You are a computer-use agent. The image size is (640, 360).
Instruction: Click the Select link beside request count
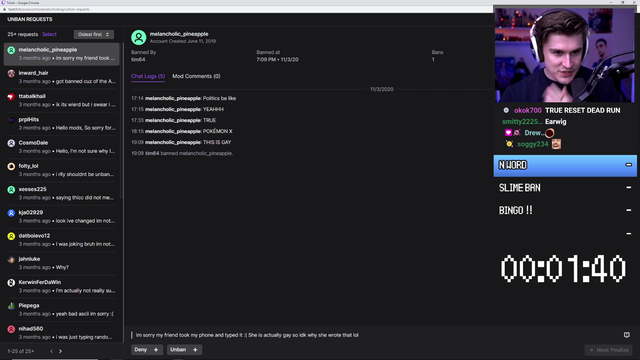point(49,34)
